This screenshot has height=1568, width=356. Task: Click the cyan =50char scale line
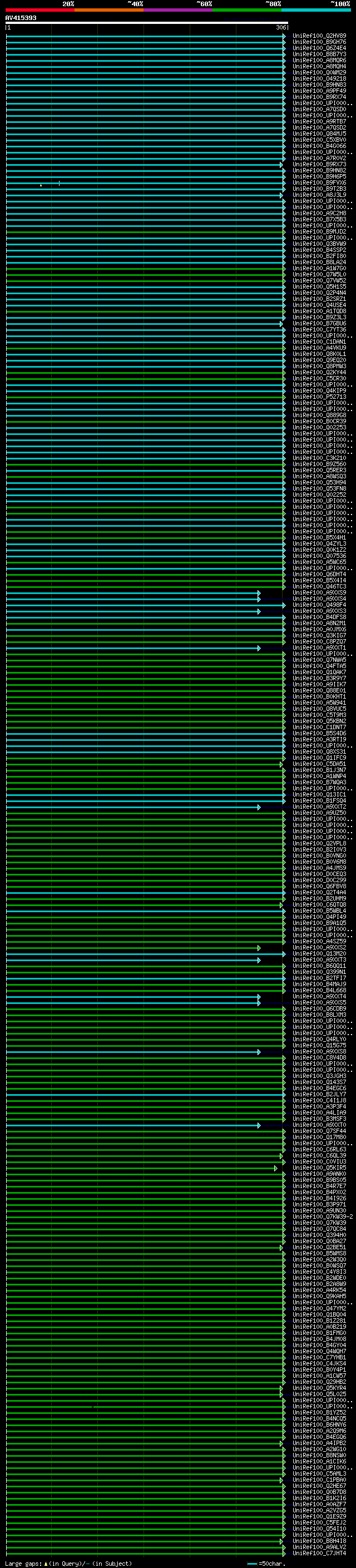click(x=252, y=1564)
